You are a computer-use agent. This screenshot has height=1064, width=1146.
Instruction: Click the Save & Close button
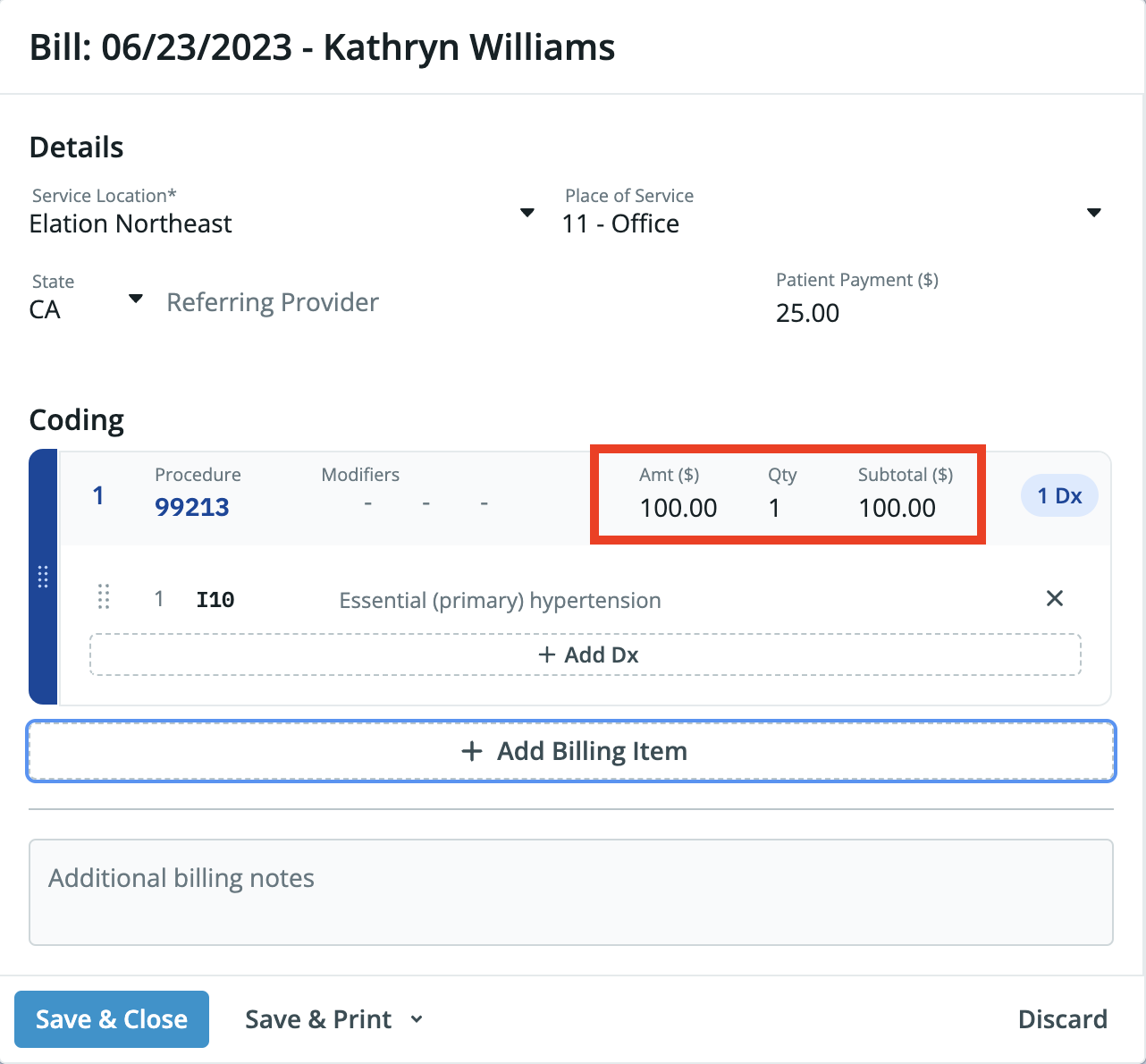(x=111, y=1018)
